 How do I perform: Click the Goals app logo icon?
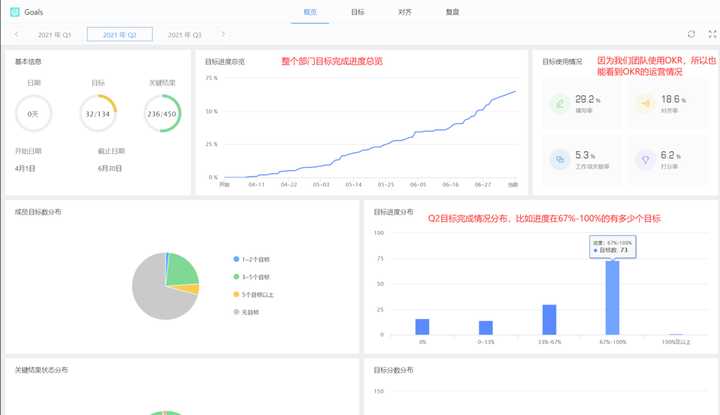15,12
